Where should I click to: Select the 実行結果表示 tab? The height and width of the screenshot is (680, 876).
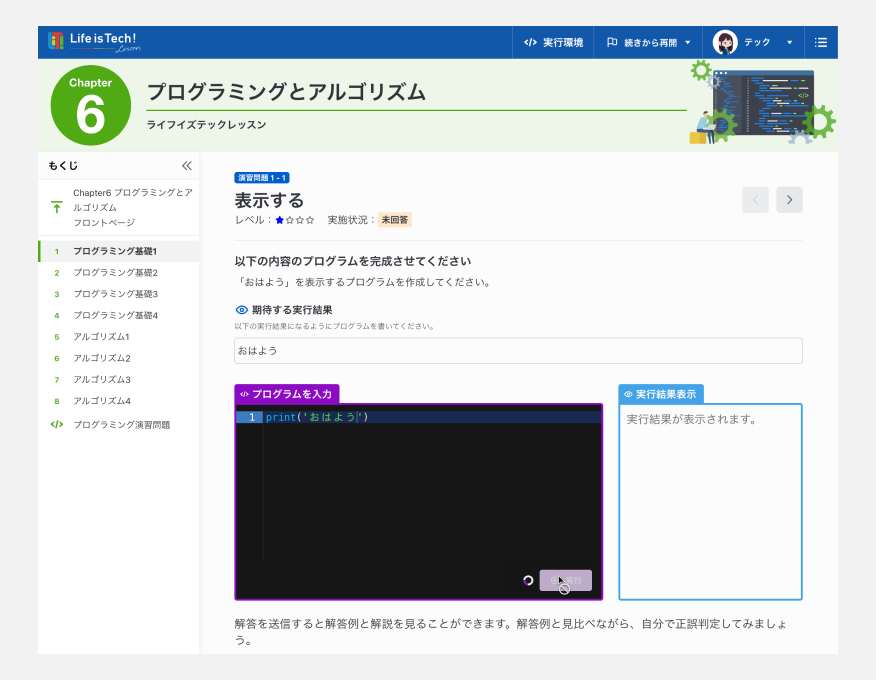pyautogui.click(x=661, y=394)
